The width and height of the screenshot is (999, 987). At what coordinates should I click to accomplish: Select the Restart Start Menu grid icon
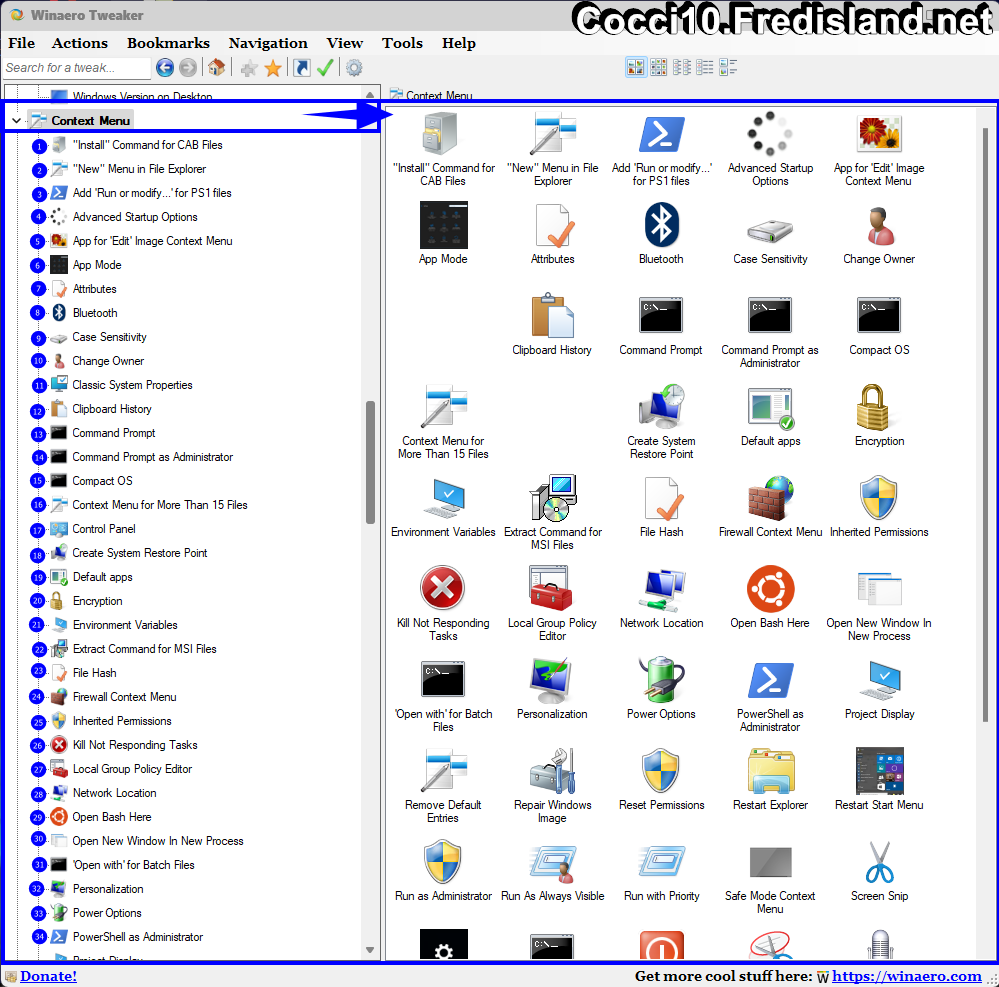coord(879,770)
